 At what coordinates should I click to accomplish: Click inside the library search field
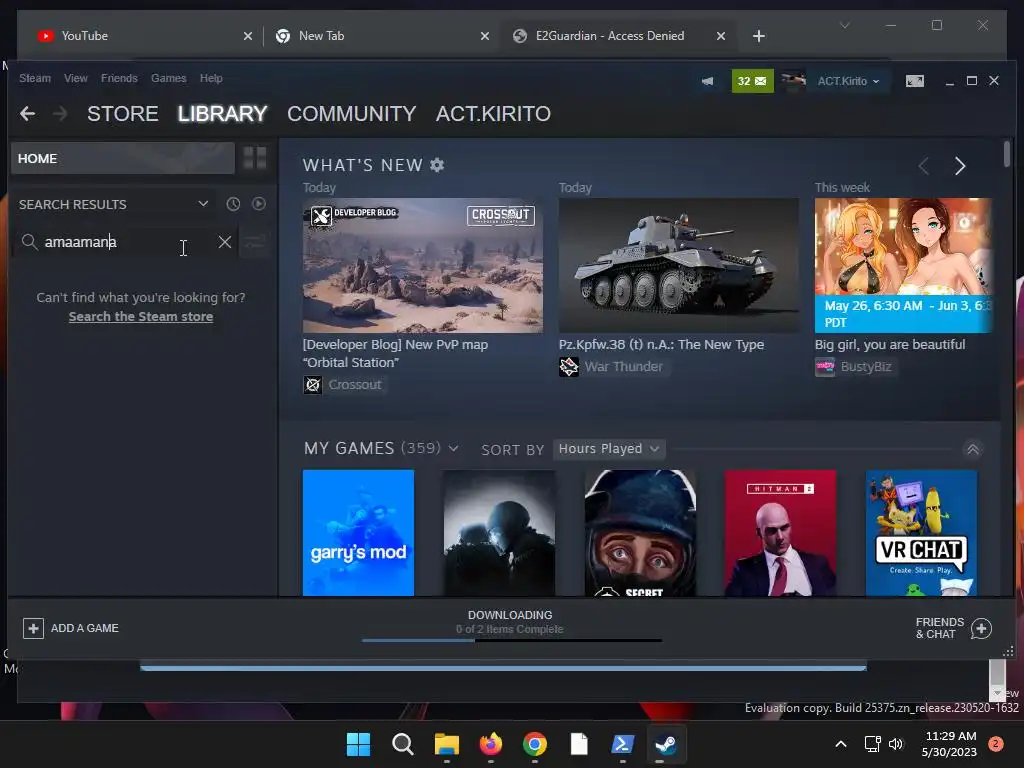click(x=127, y=242)
